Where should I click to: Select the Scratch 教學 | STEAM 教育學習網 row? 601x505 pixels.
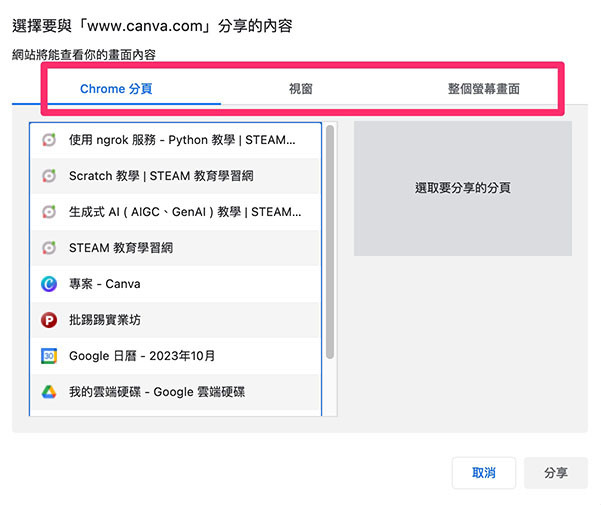coord(176,176)
